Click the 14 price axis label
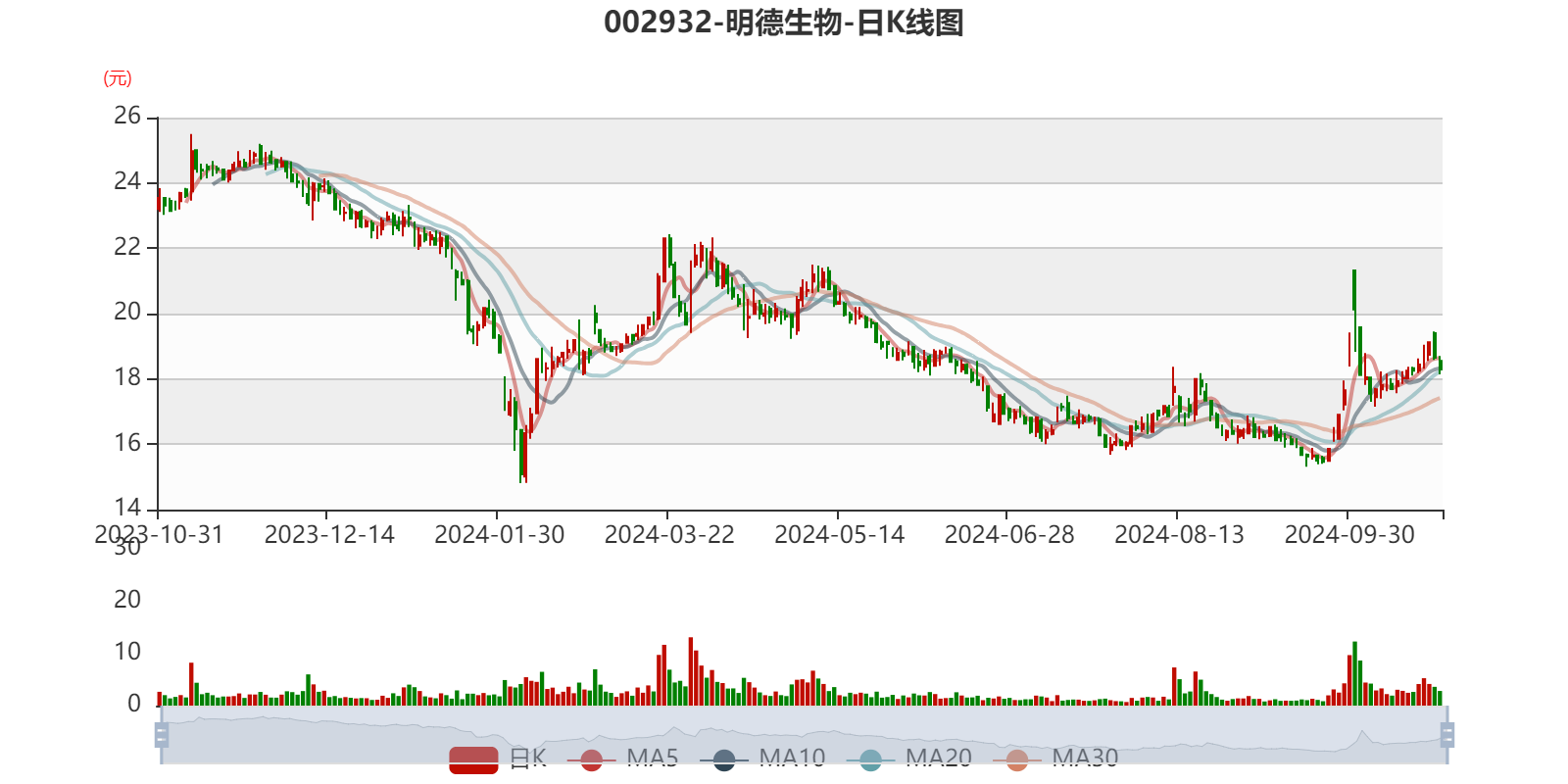Screen dimensions: 1568x784 click(127, 508)
